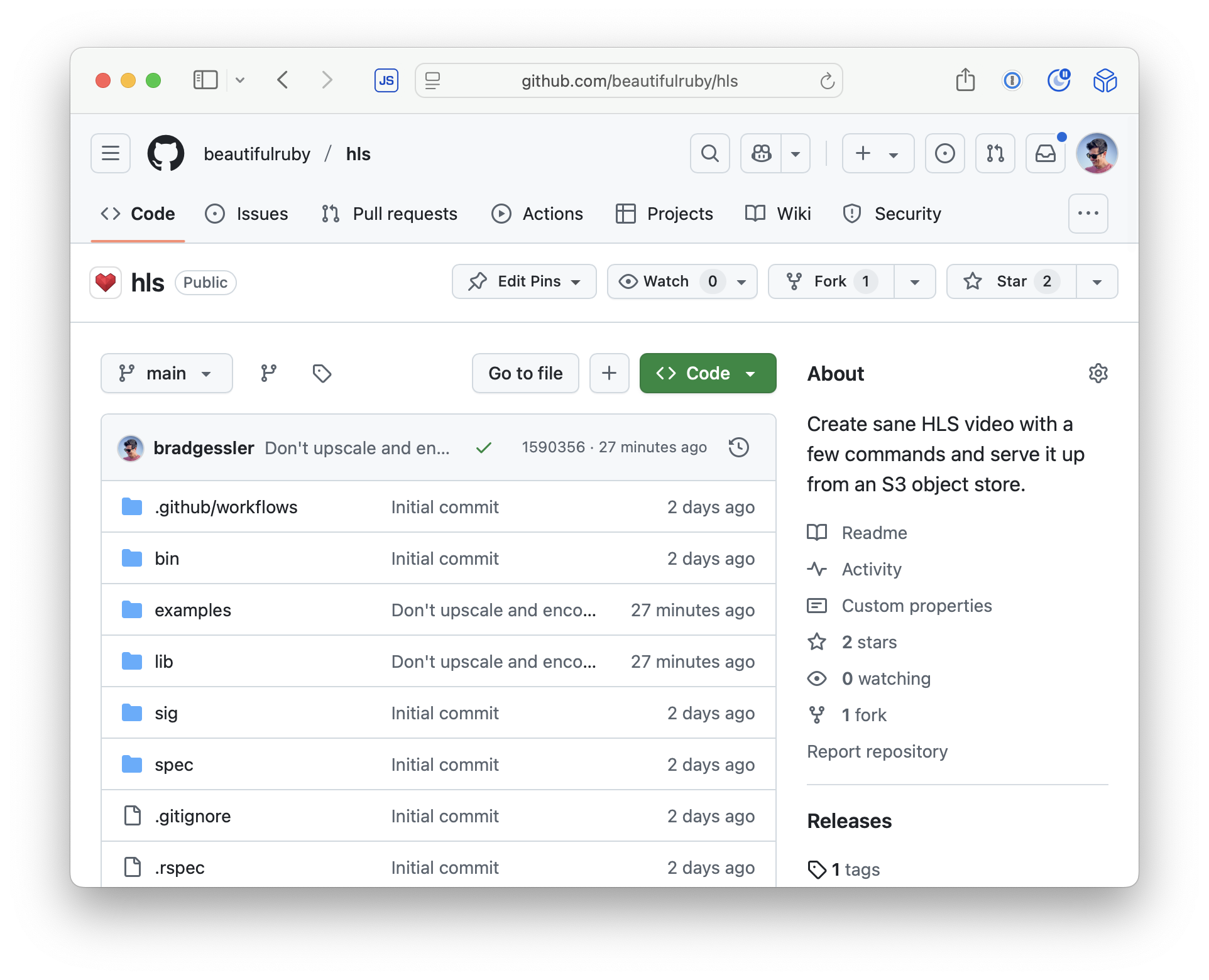Viewport: 1209px width, 980px height.
Task: Open the create new plus dropdown
Action: [x=878, y=153]
